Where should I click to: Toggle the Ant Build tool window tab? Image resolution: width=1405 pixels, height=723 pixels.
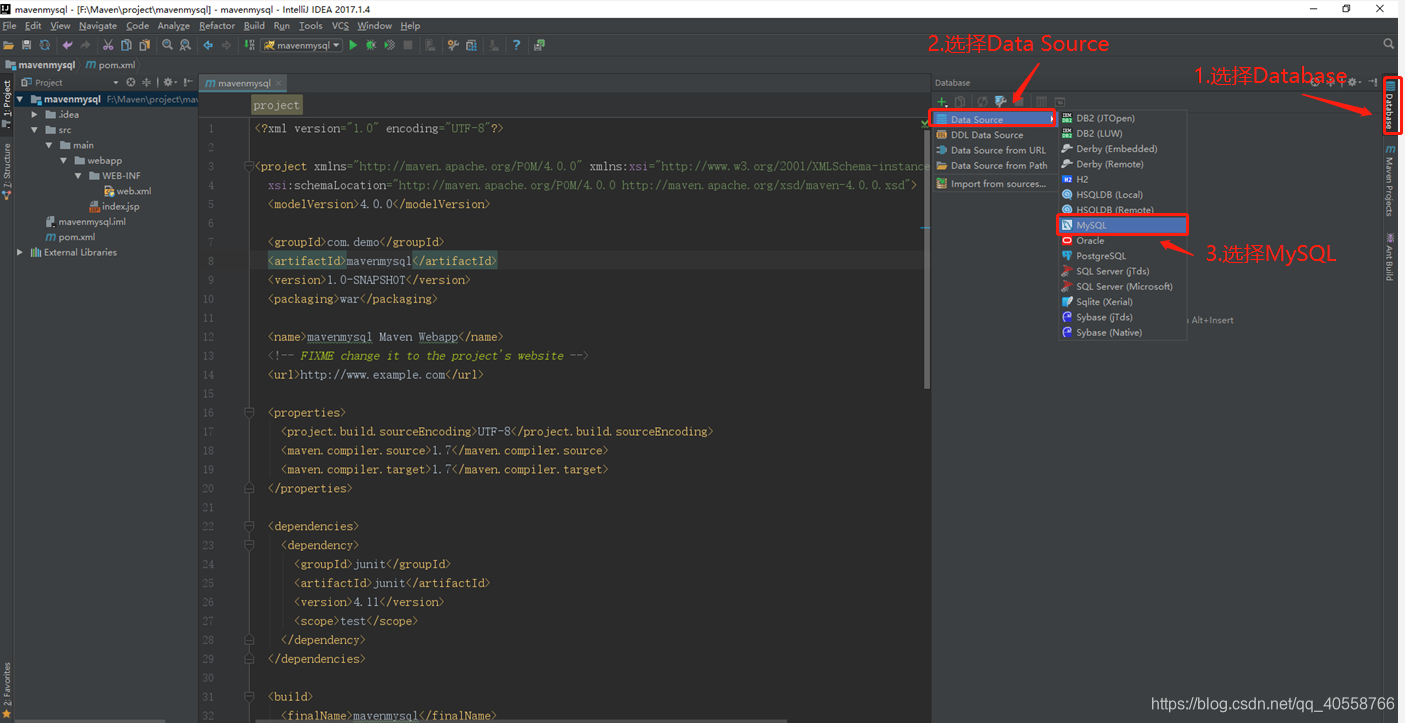[1390, 257]
